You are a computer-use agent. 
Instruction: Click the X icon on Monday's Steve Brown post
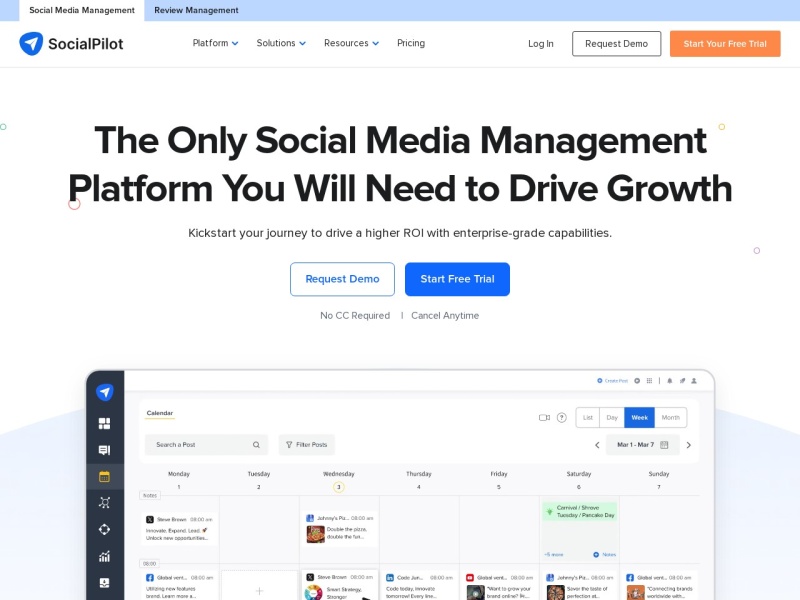149,519
